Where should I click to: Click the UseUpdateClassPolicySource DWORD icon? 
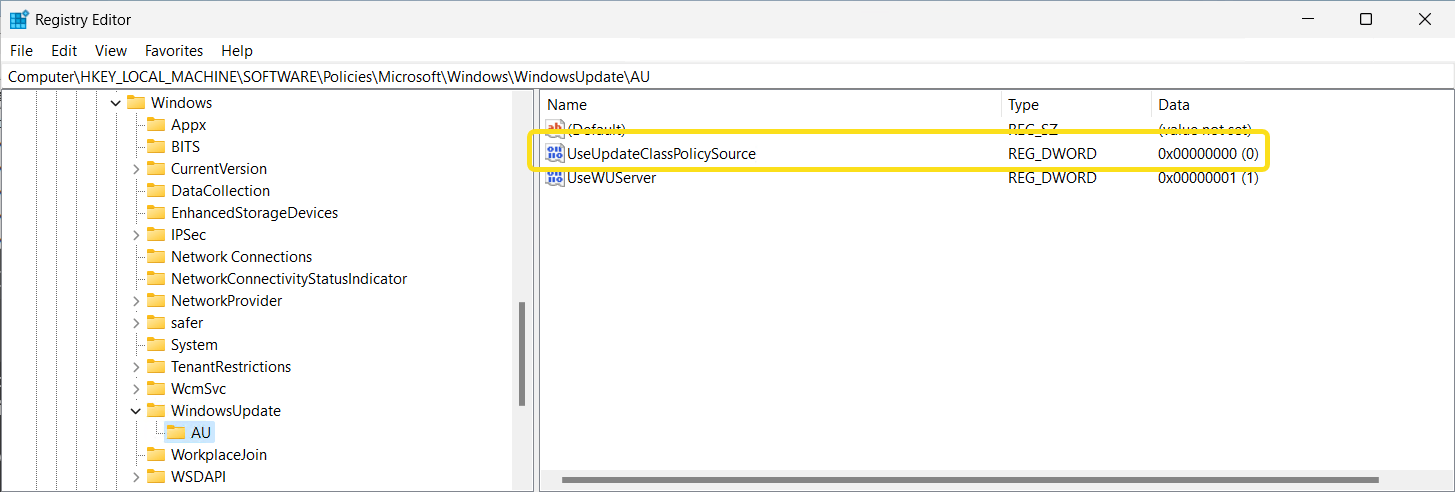pos(555,154)
